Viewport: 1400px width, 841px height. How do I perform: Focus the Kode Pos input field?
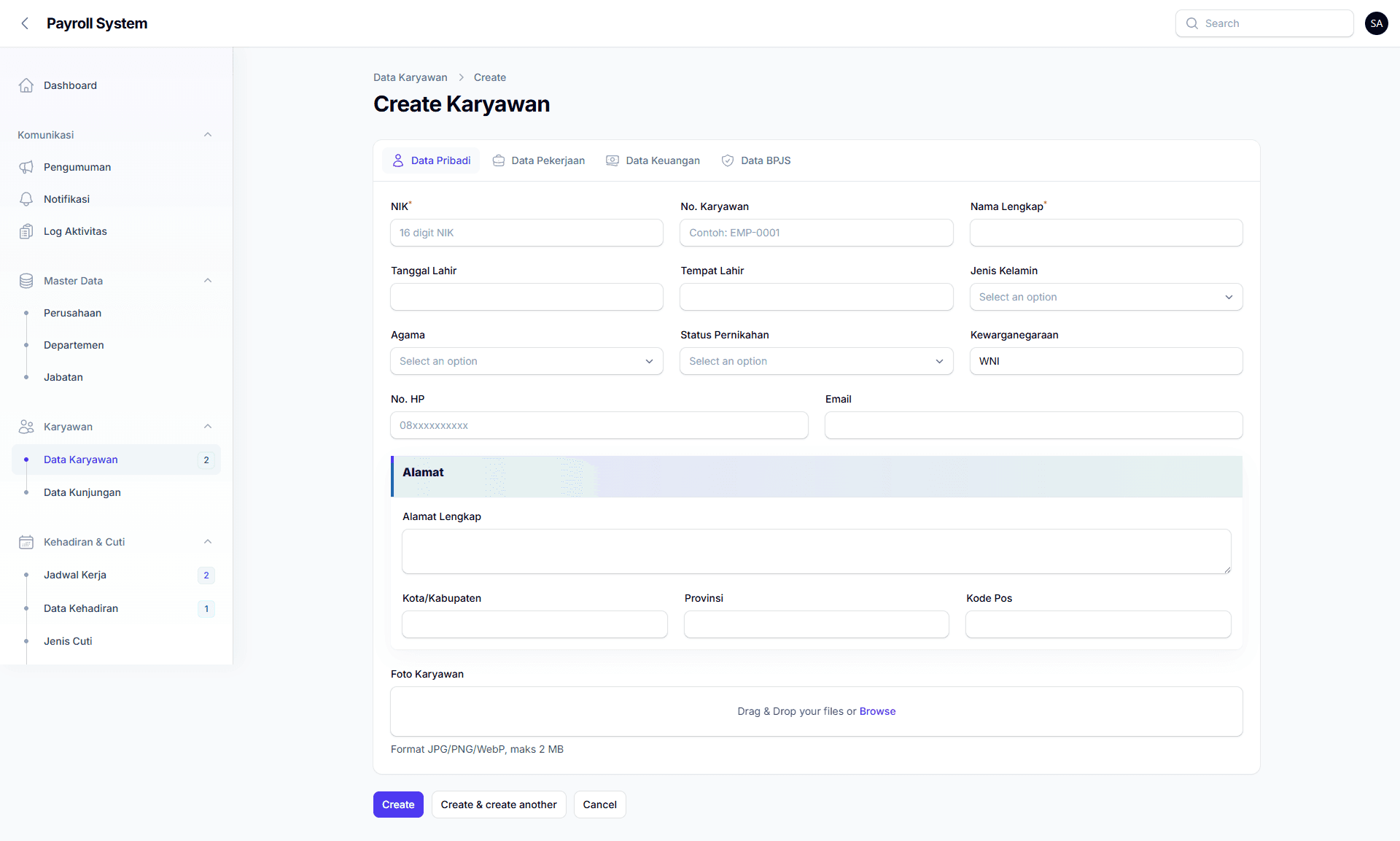coord(1098,624)
